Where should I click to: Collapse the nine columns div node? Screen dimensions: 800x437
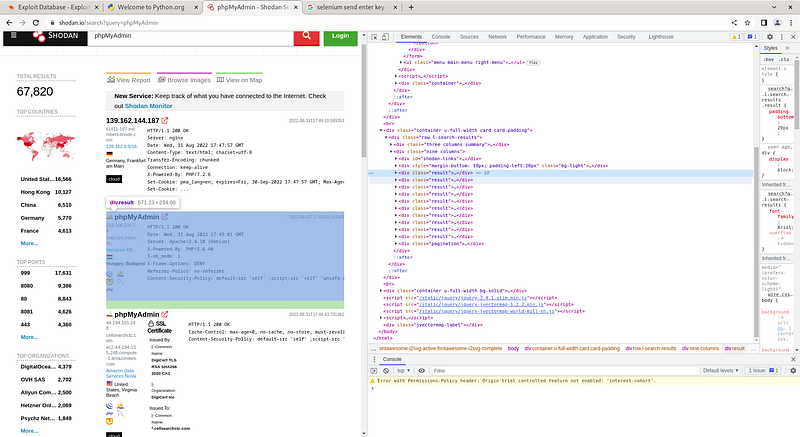coord(391,152)
